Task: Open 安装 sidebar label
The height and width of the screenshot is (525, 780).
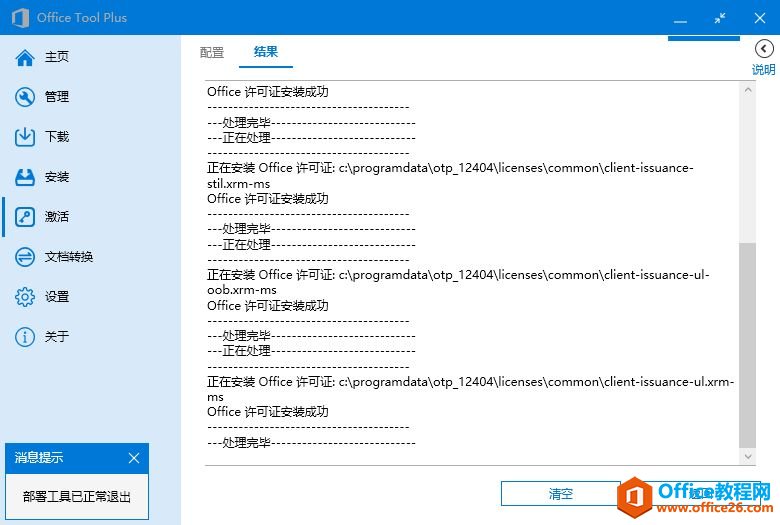Action: [57, 177]
